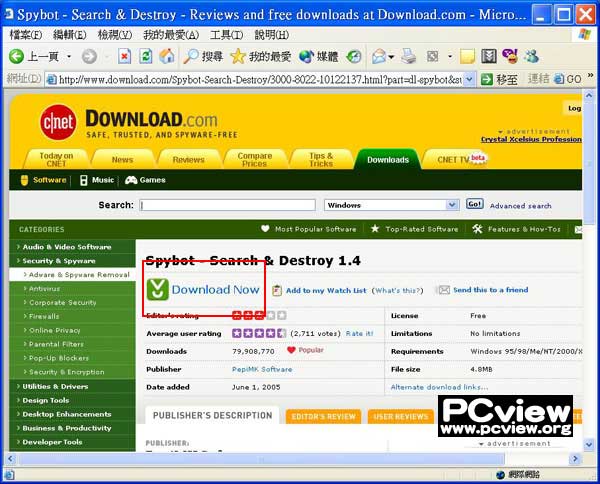The width and height of the screenshot is (600, 484).
Task: Open the Mail button dropdown arrow
Action: click(391, 57)
